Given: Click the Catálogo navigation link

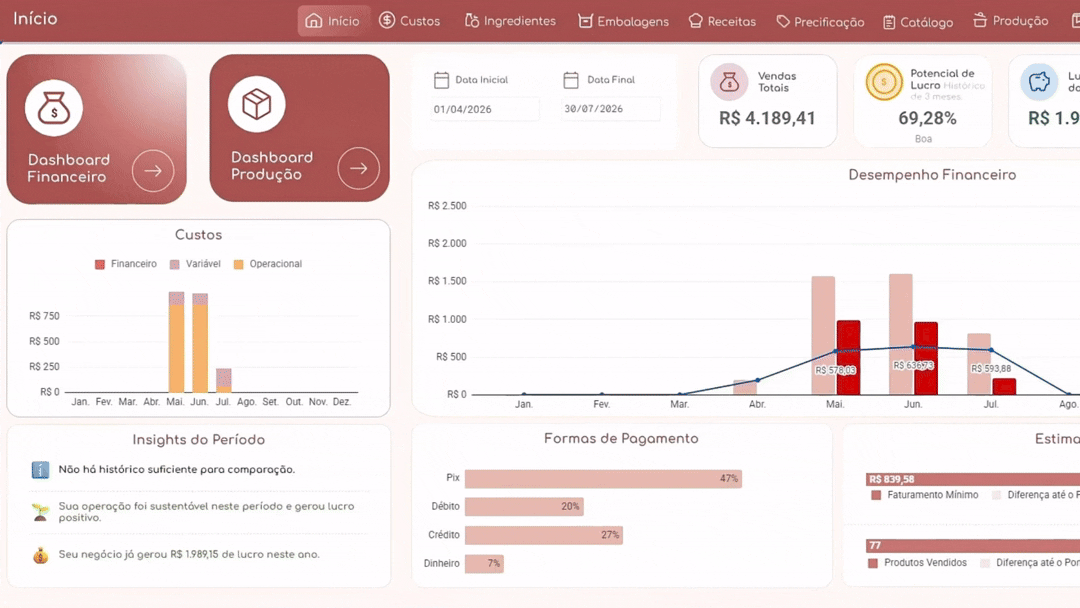Looking at the screenshot, I should pyautogui.click(x=917, y=23).
